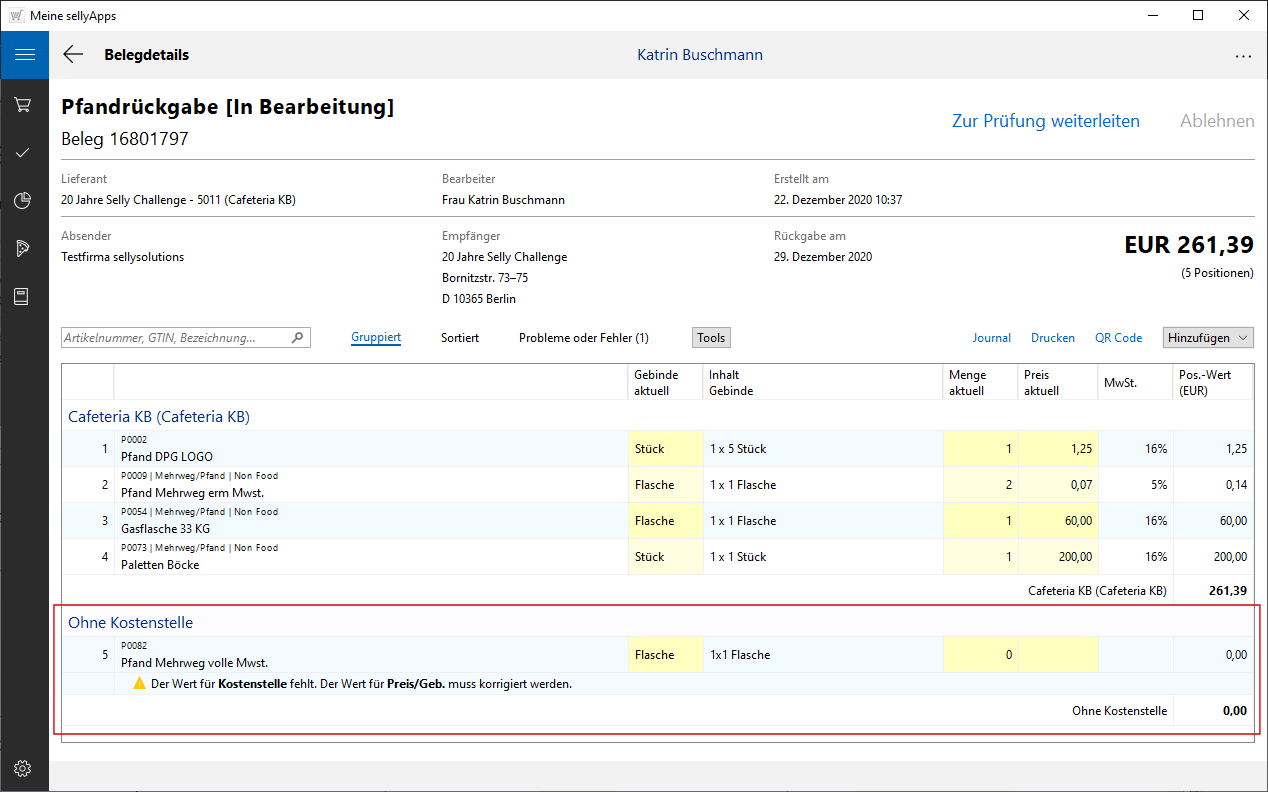1268x792 pixels.
Task: Click the shopping cart sidebar icon
Action: 23,105
